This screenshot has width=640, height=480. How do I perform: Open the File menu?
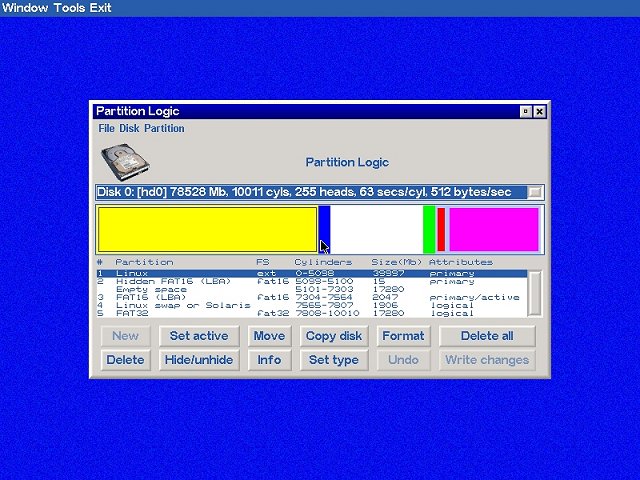click(106, 128)
